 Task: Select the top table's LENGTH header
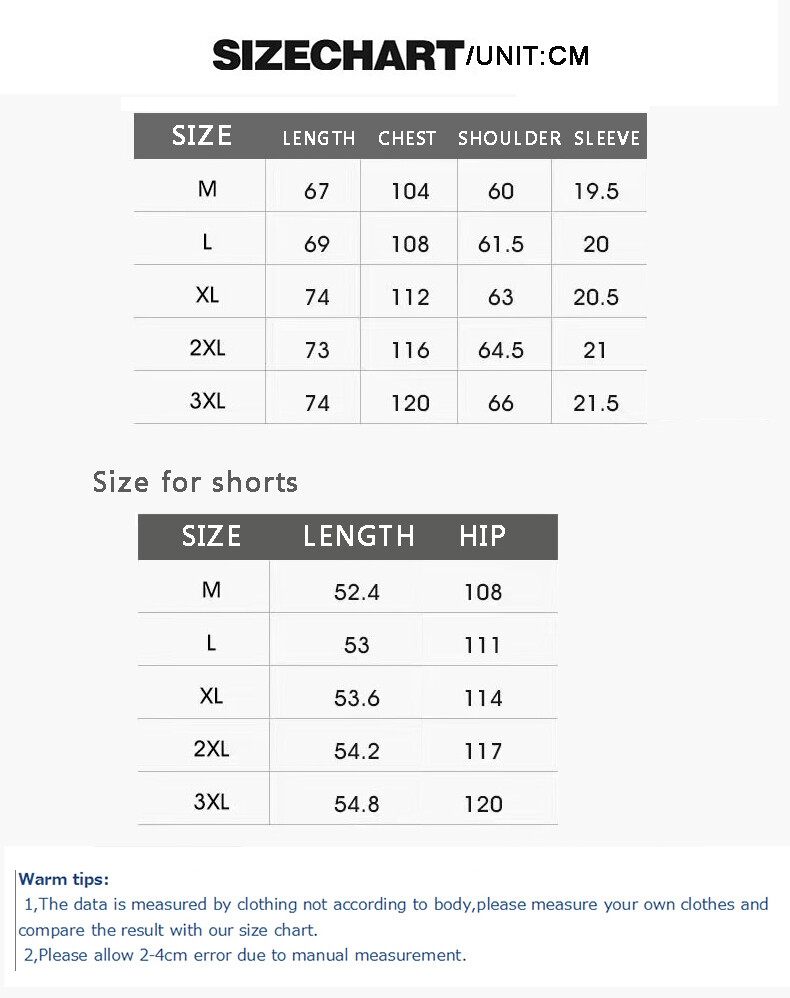coord(319,139)
